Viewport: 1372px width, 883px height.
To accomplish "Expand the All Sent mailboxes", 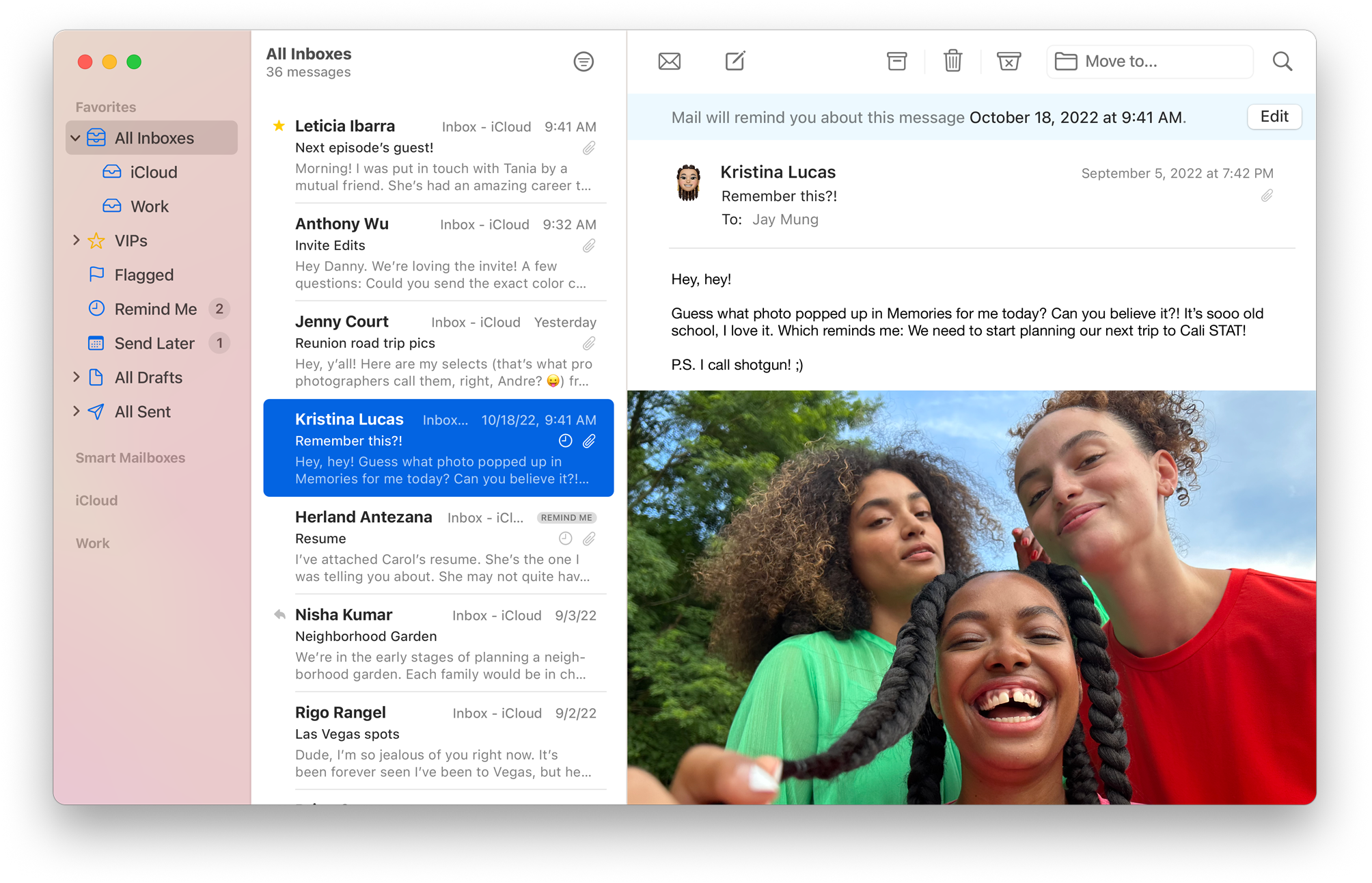I will click(x=76, y=411).
